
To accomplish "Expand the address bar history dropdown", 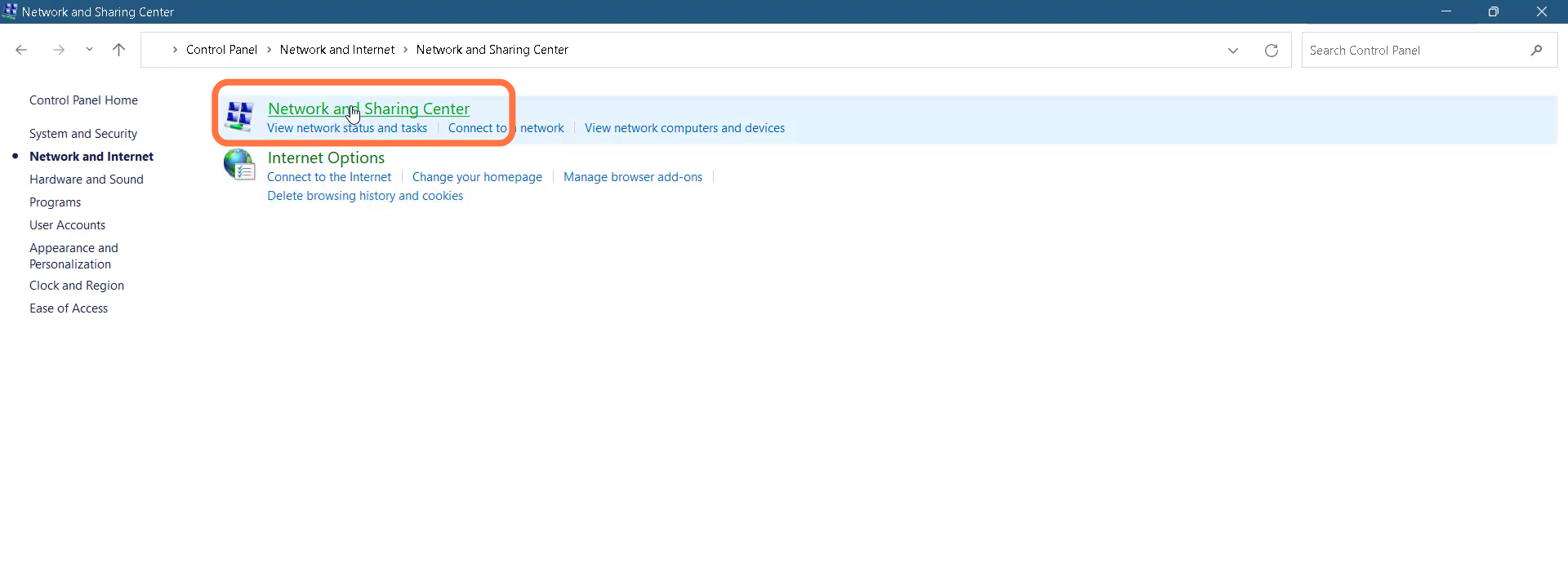I will coord(1233,51).
